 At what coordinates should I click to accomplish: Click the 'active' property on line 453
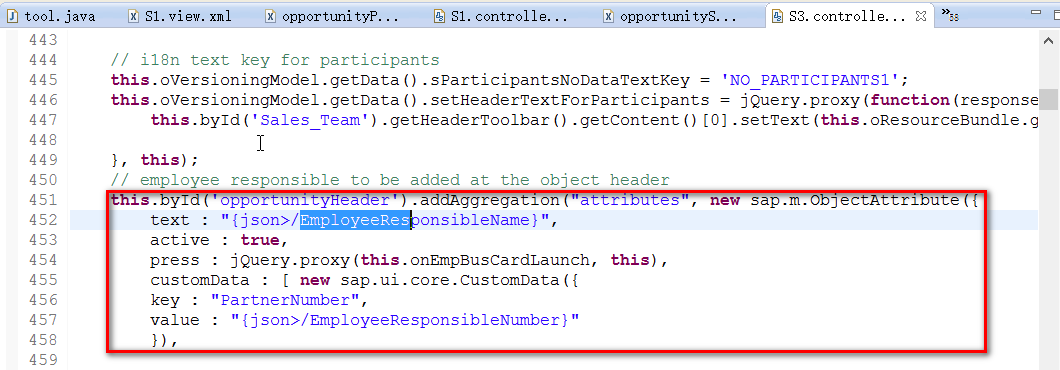pos(180,240)
